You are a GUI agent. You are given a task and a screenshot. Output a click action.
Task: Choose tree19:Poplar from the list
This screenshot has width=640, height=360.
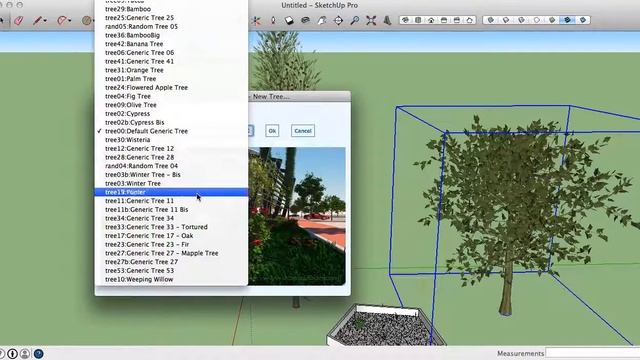171,192
